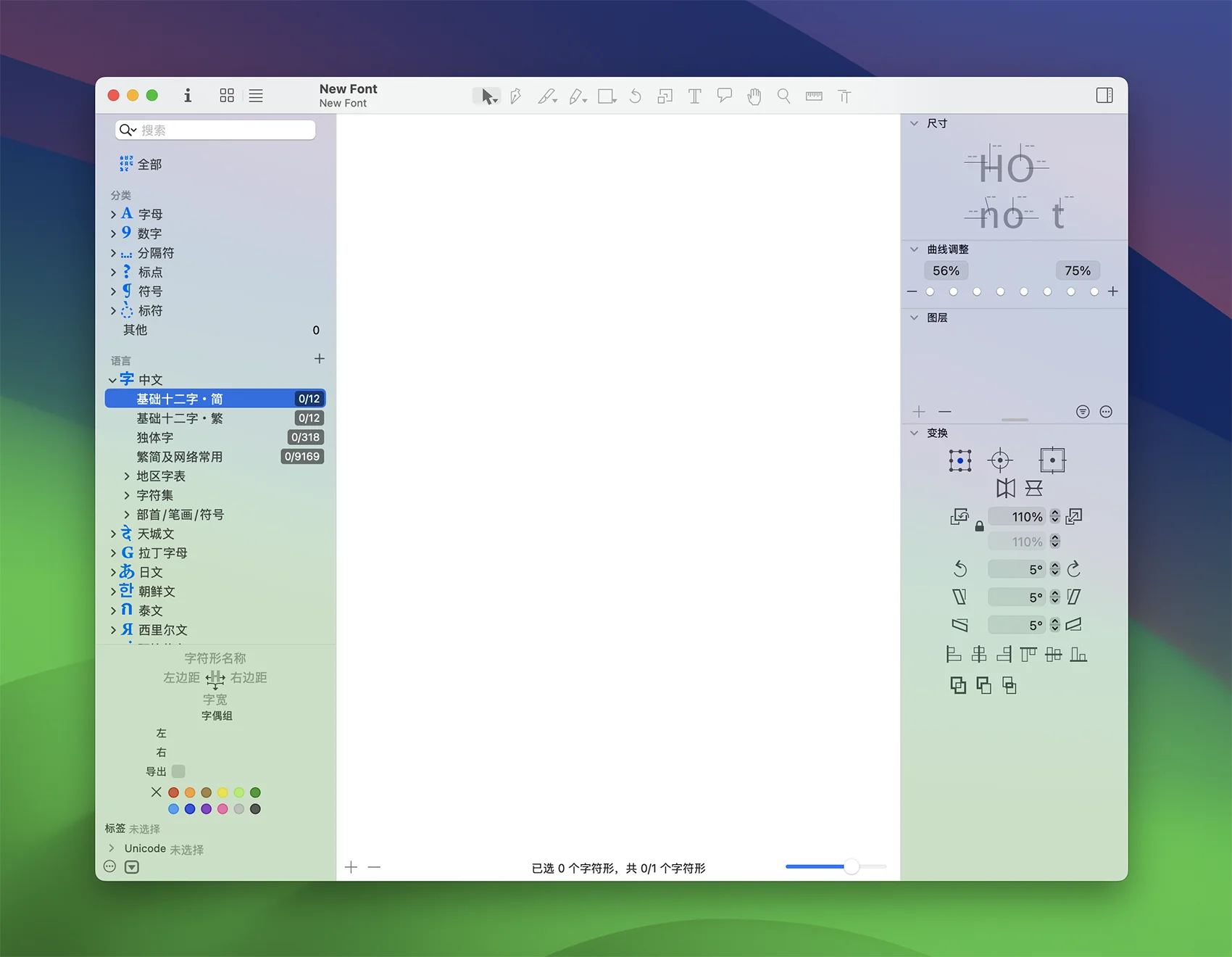The width and height of the screenshot is (1232, 957).
Task: Select the Rectangle primitive tool
Action: point(607,96)
